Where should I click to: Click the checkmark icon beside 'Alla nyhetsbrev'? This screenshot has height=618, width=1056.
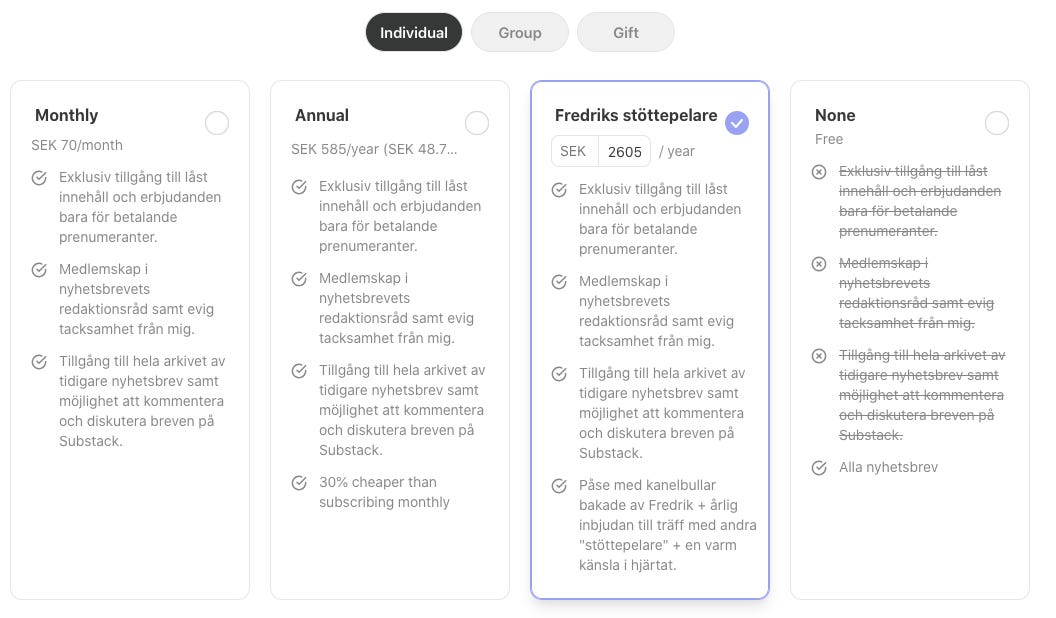(x=819, y=468)
